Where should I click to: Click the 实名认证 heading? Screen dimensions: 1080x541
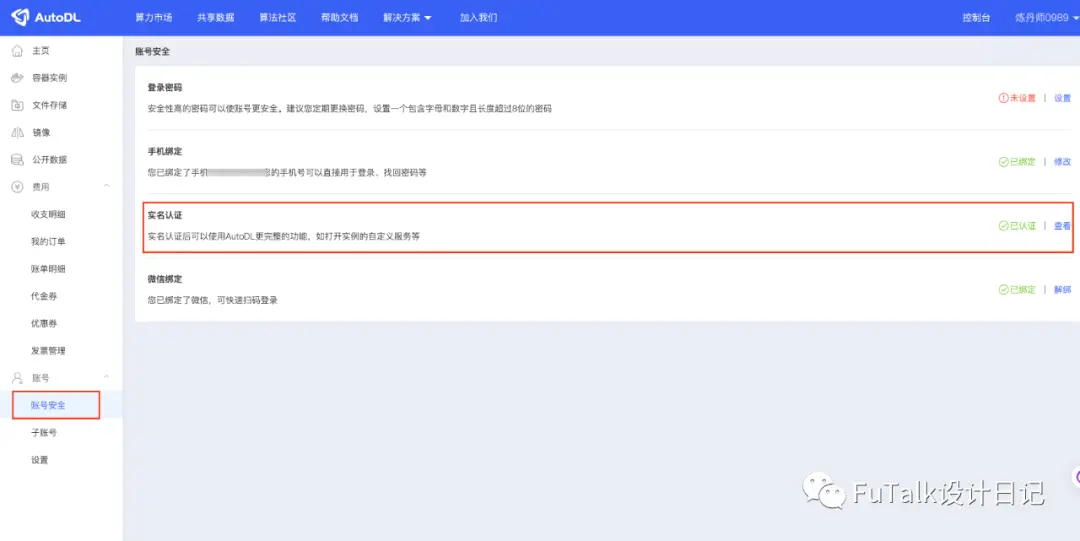[x=165, y=215]
